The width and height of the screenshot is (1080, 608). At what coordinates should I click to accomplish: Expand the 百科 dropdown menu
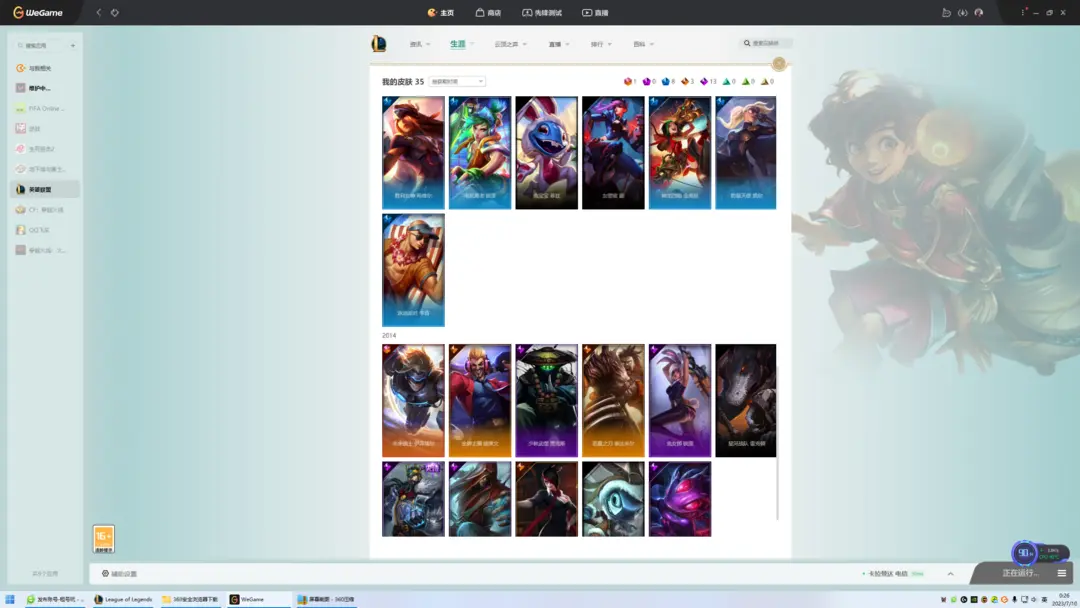643,44
